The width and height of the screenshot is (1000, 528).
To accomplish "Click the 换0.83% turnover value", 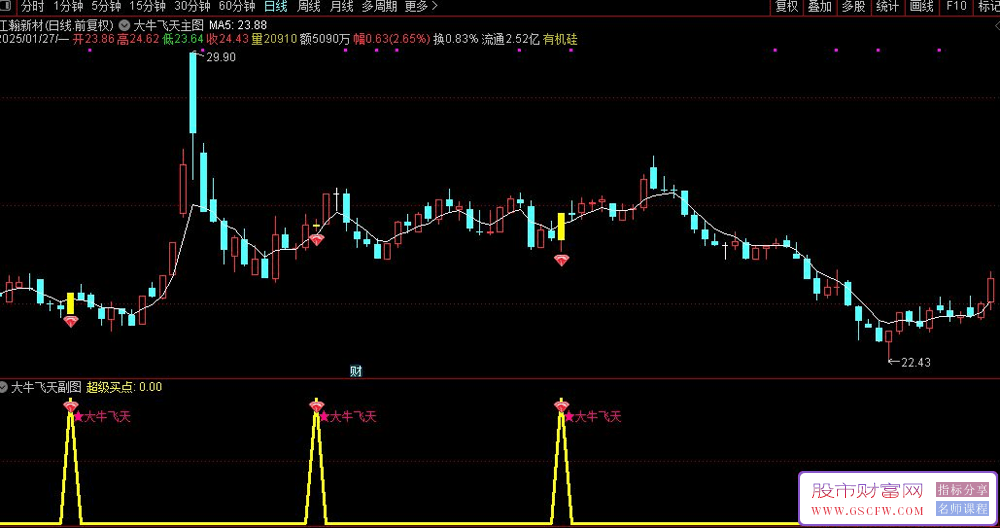I will pos(455,40).
